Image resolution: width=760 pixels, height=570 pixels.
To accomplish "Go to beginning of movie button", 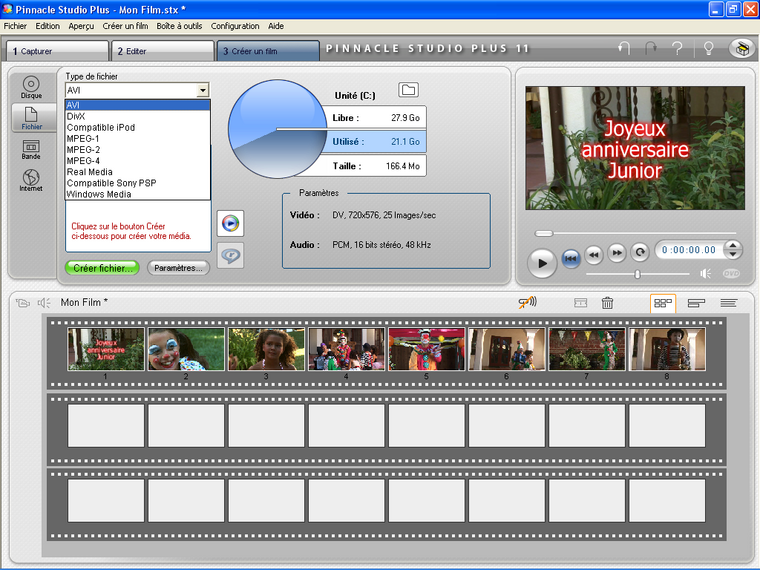I will [x=571, y=258].
